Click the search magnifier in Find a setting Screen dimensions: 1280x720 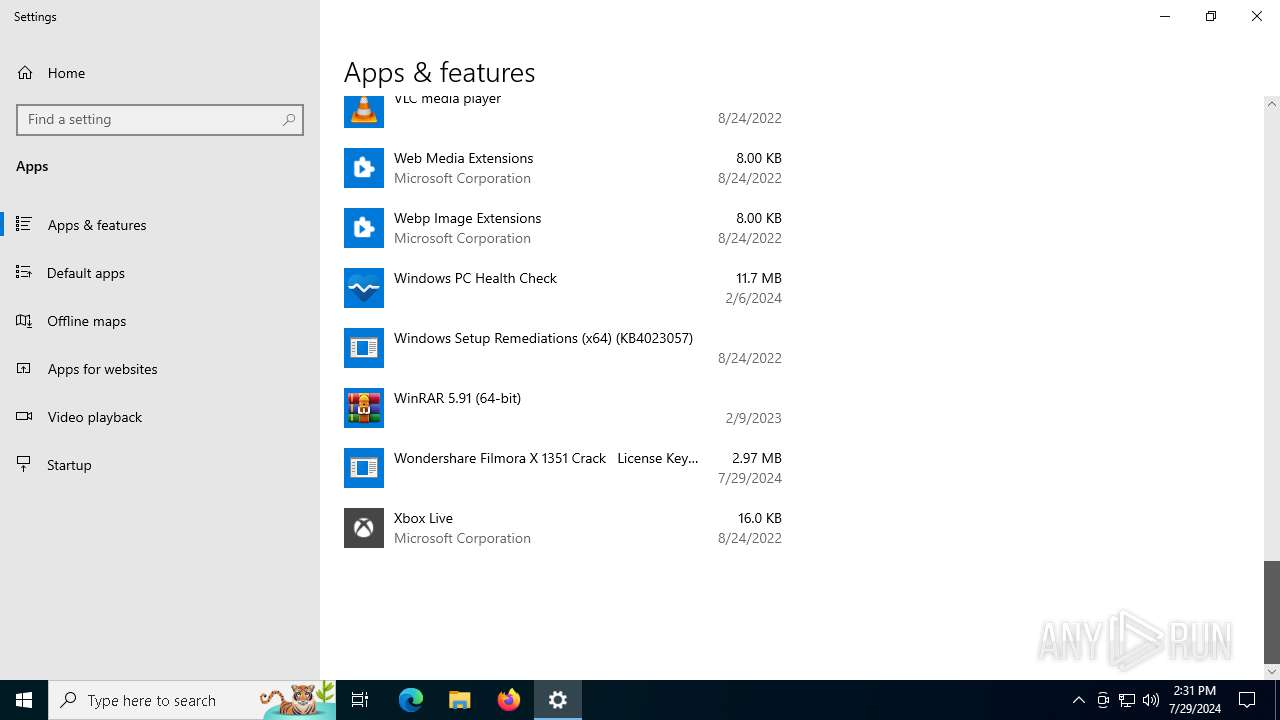pos(289,119)
